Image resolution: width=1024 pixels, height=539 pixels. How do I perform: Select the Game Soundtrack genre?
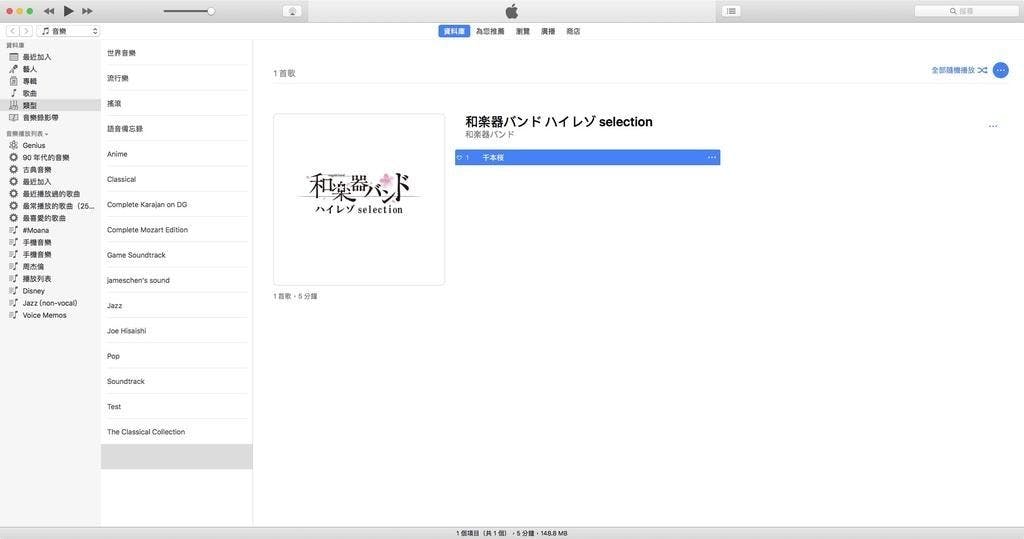pyautogui.click(x=176, y=255)
